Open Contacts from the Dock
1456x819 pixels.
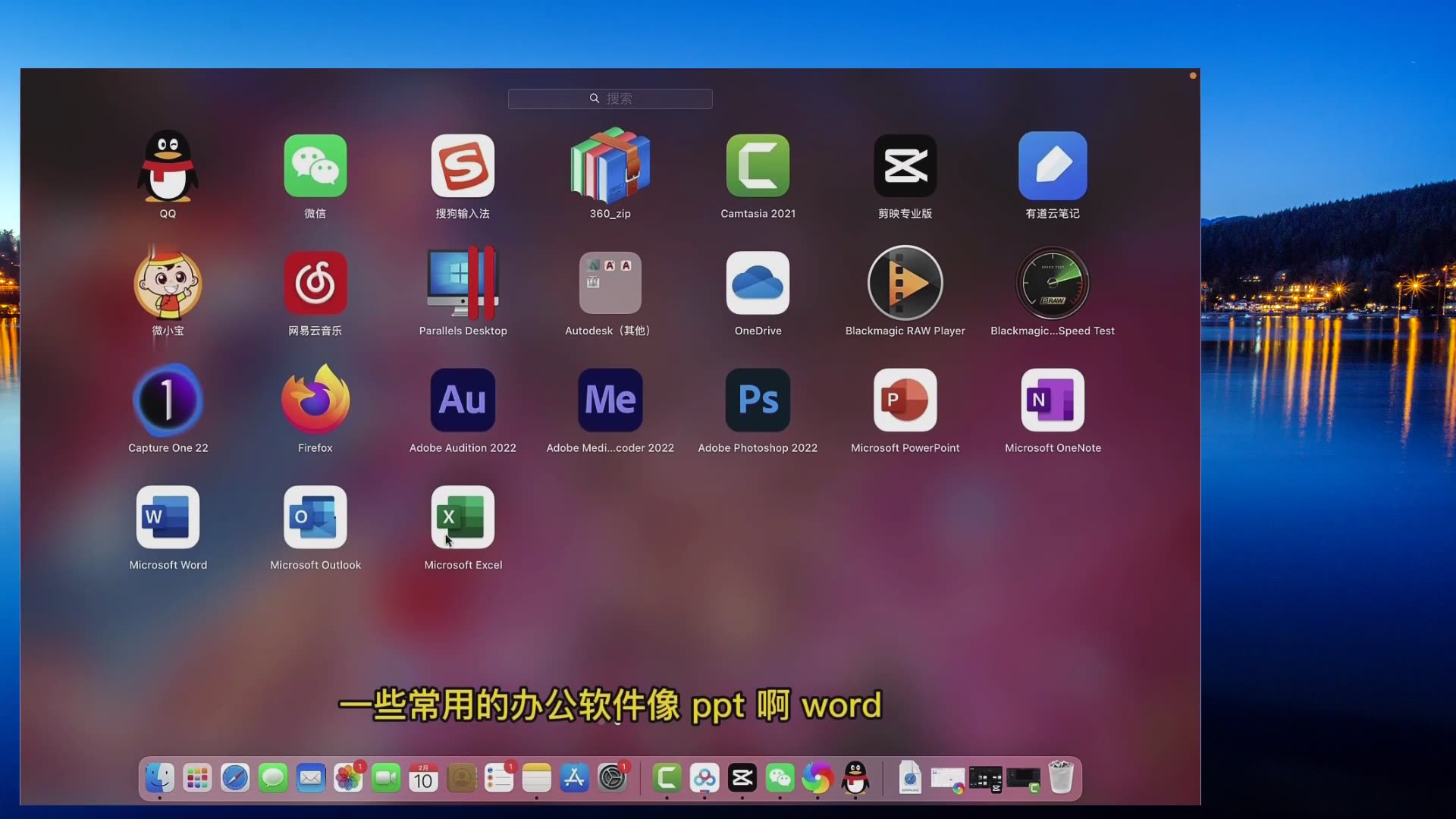(461, 777)
